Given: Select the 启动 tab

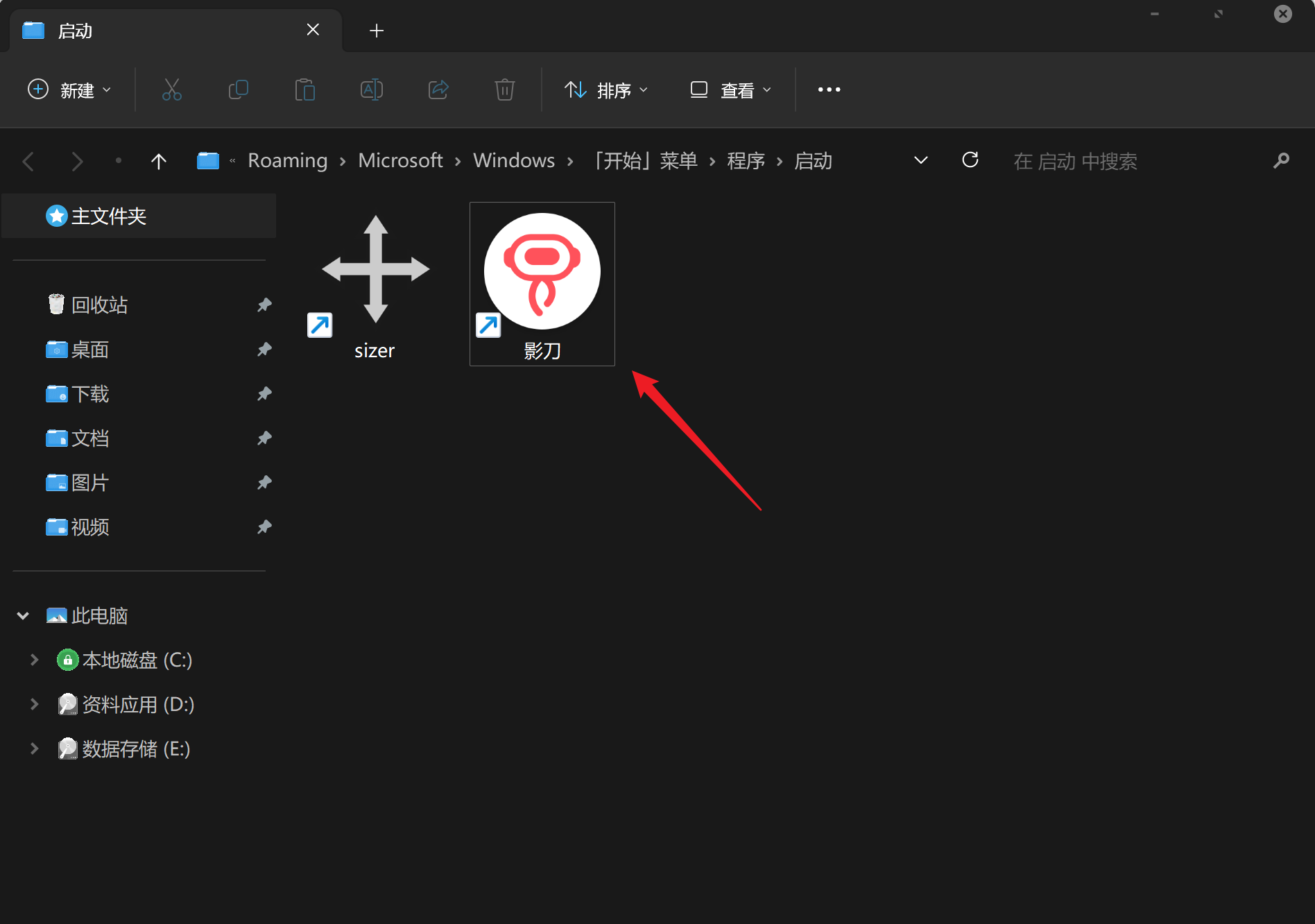Looking at the screenshot, I should [x=175, y=31].
